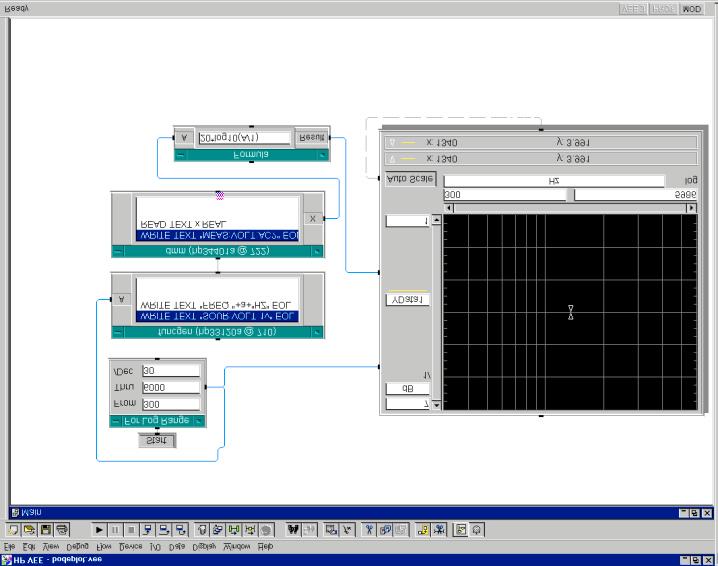Minimize the Formula object
This screenshot has height=566, width=718.
pos(323,155)
